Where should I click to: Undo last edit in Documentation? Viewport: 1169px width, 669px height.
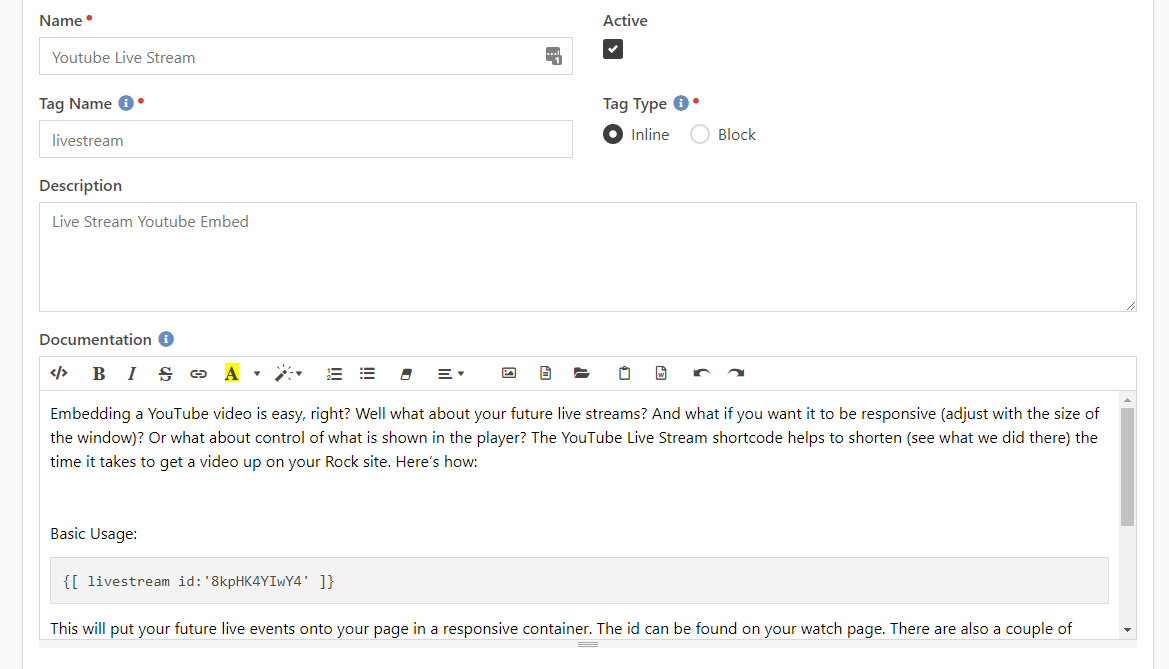(x=701, y=373)
